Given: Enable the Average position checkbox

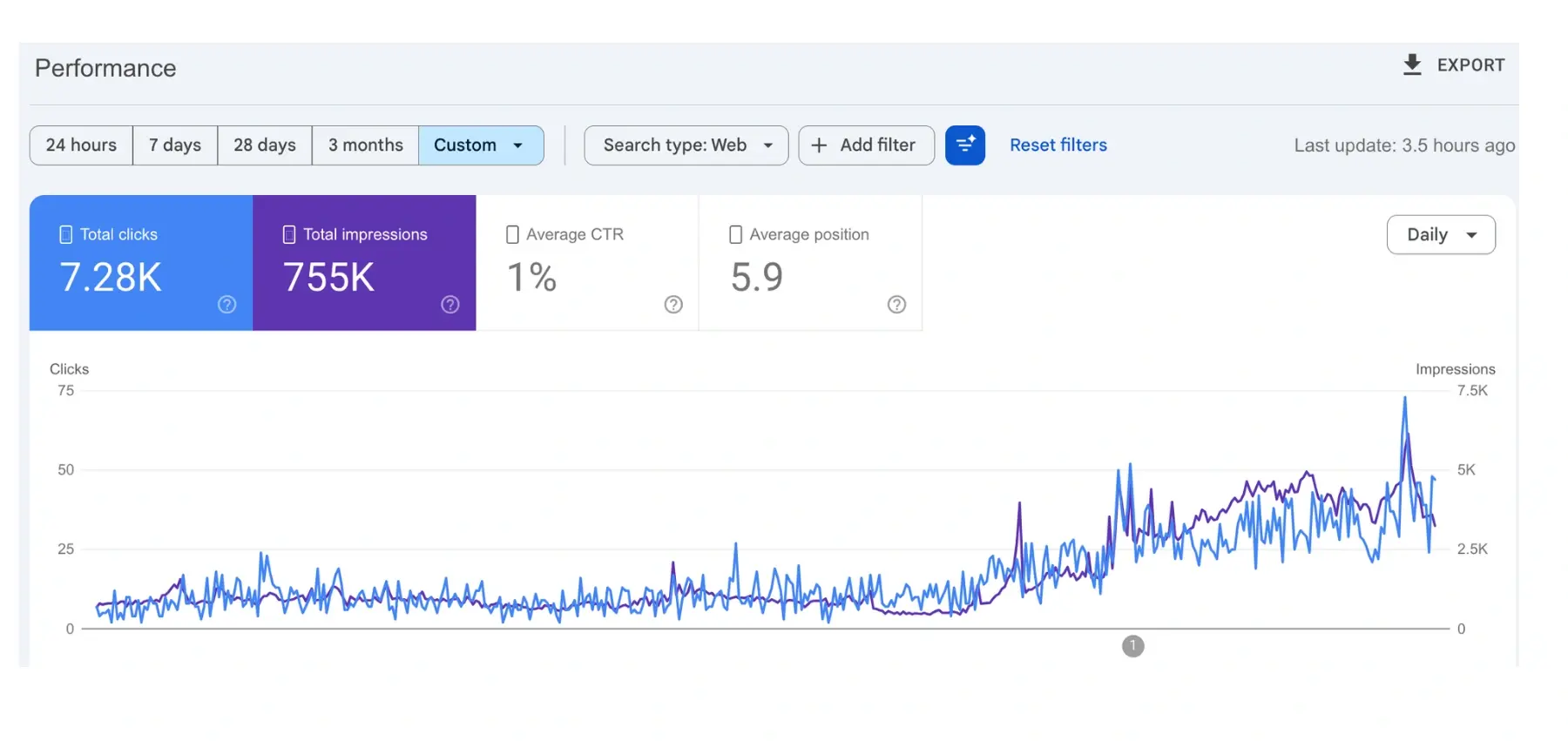Looking at the screenshot, I should pyautogui.click(x=735, y=234).
